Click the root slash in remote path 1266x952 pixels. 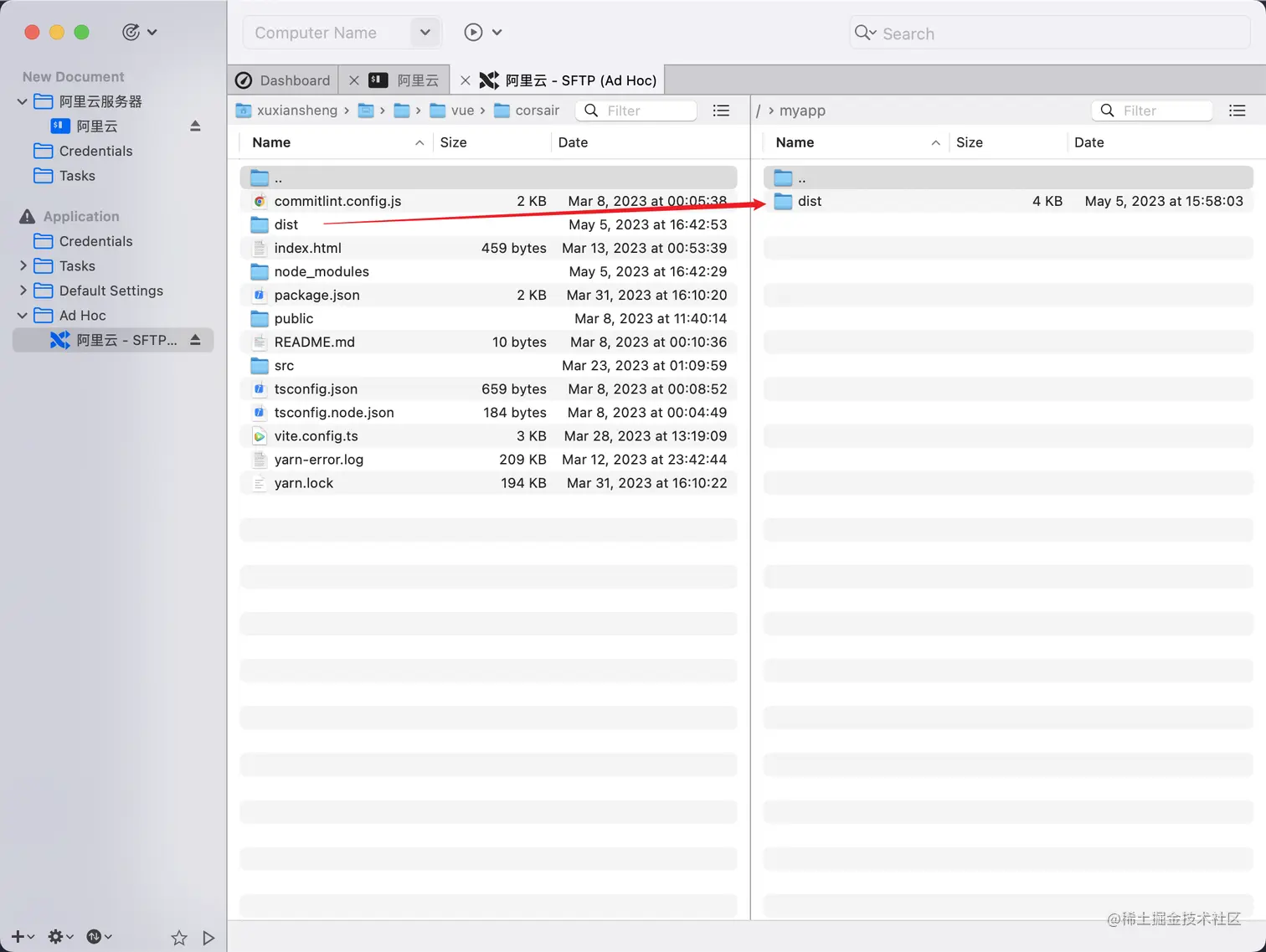(x=759, y=111)
